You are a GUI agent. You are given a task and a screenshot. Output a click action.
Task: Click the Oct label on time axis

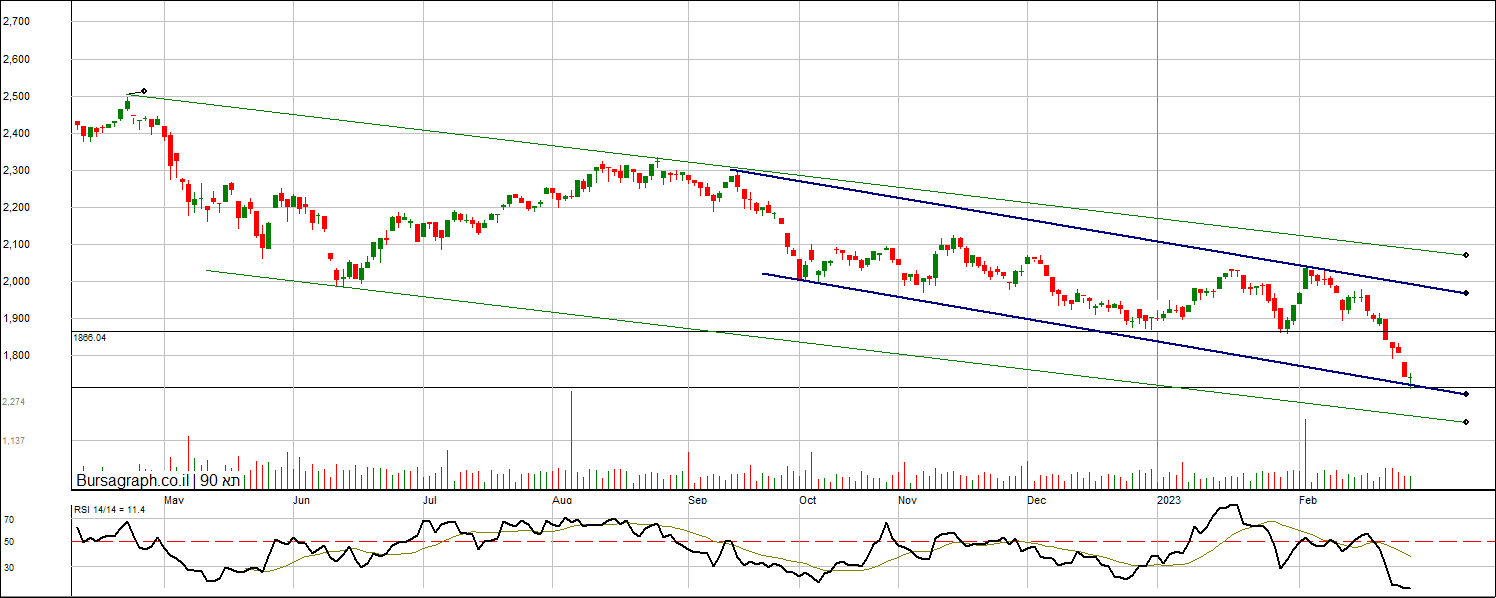point(807,499)
